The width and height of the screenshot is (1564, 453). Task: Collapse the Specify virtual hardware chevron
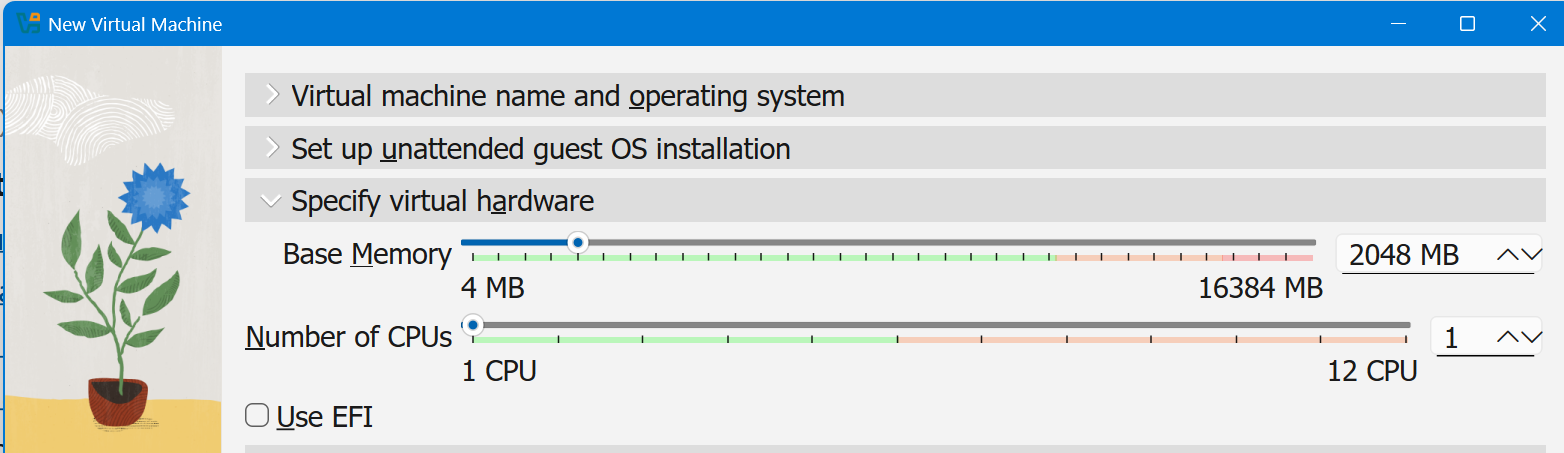point(271,201)
